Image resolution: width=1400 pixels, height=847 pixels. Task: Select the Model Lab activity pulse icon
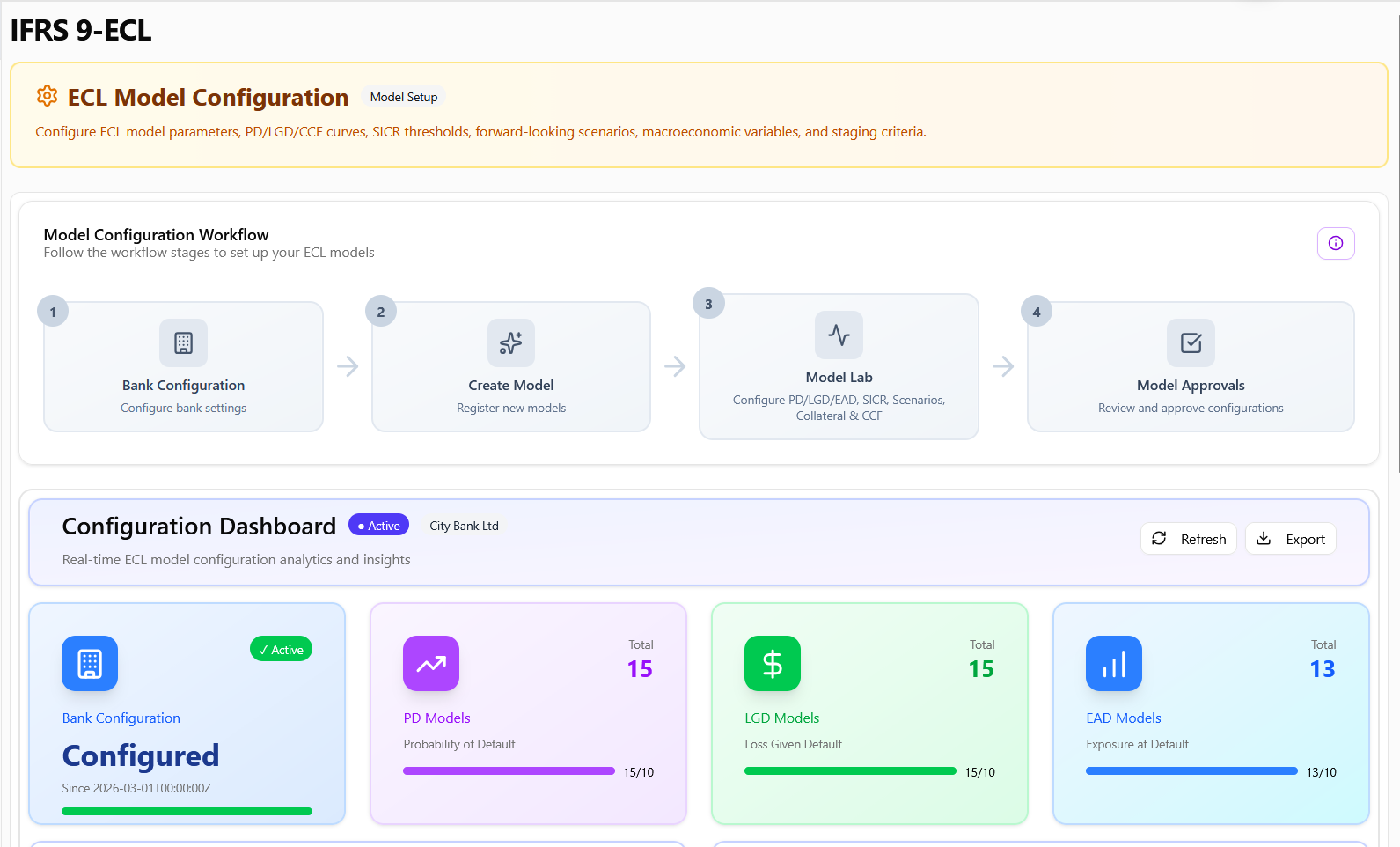tap(839, 335)
